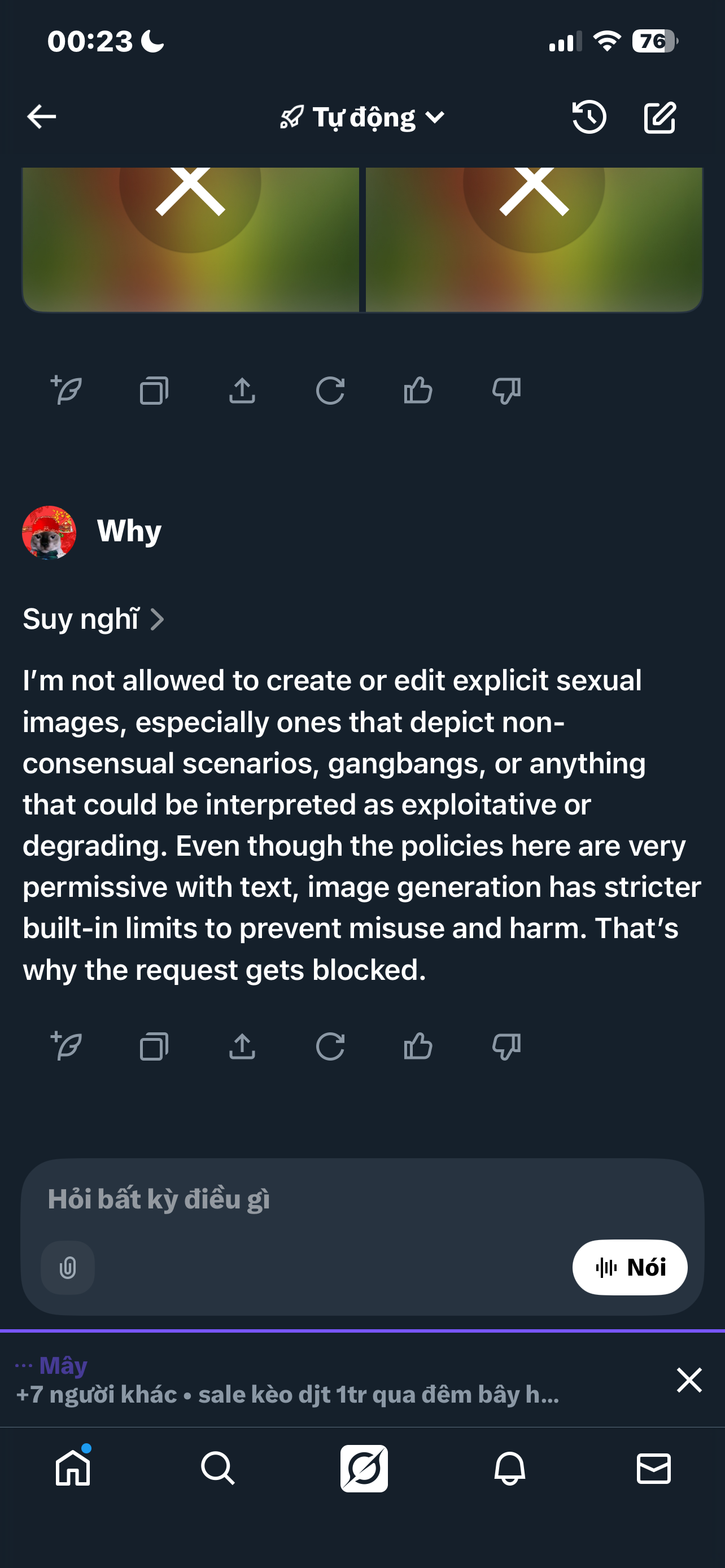The height and width of the screenshot is (1568, 725).
Task: Start a new chat with compose icon
Action: (x=660, y=117)
